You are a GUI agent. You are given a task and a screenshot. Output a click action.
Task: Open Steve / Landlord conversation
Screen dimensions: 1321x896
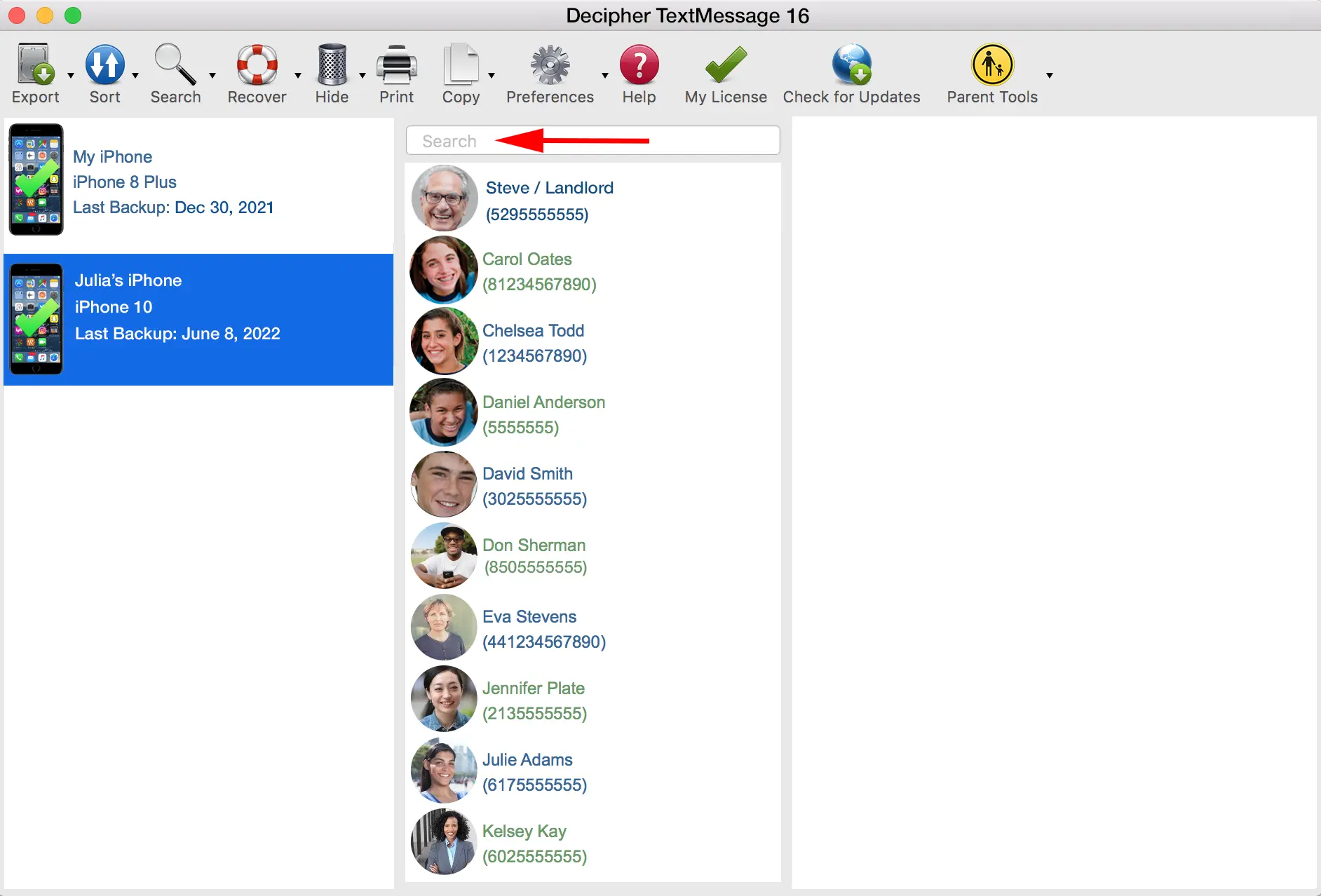click(x=549, y=200)
